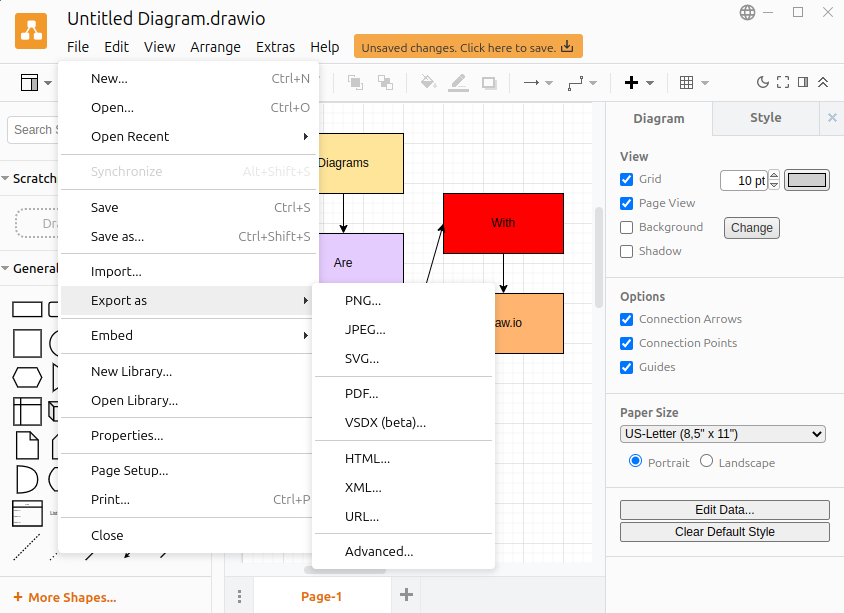The width and height of the screenshot is (844, 613).
Task: Click Clear Default Style button
Action: point(725,532)
